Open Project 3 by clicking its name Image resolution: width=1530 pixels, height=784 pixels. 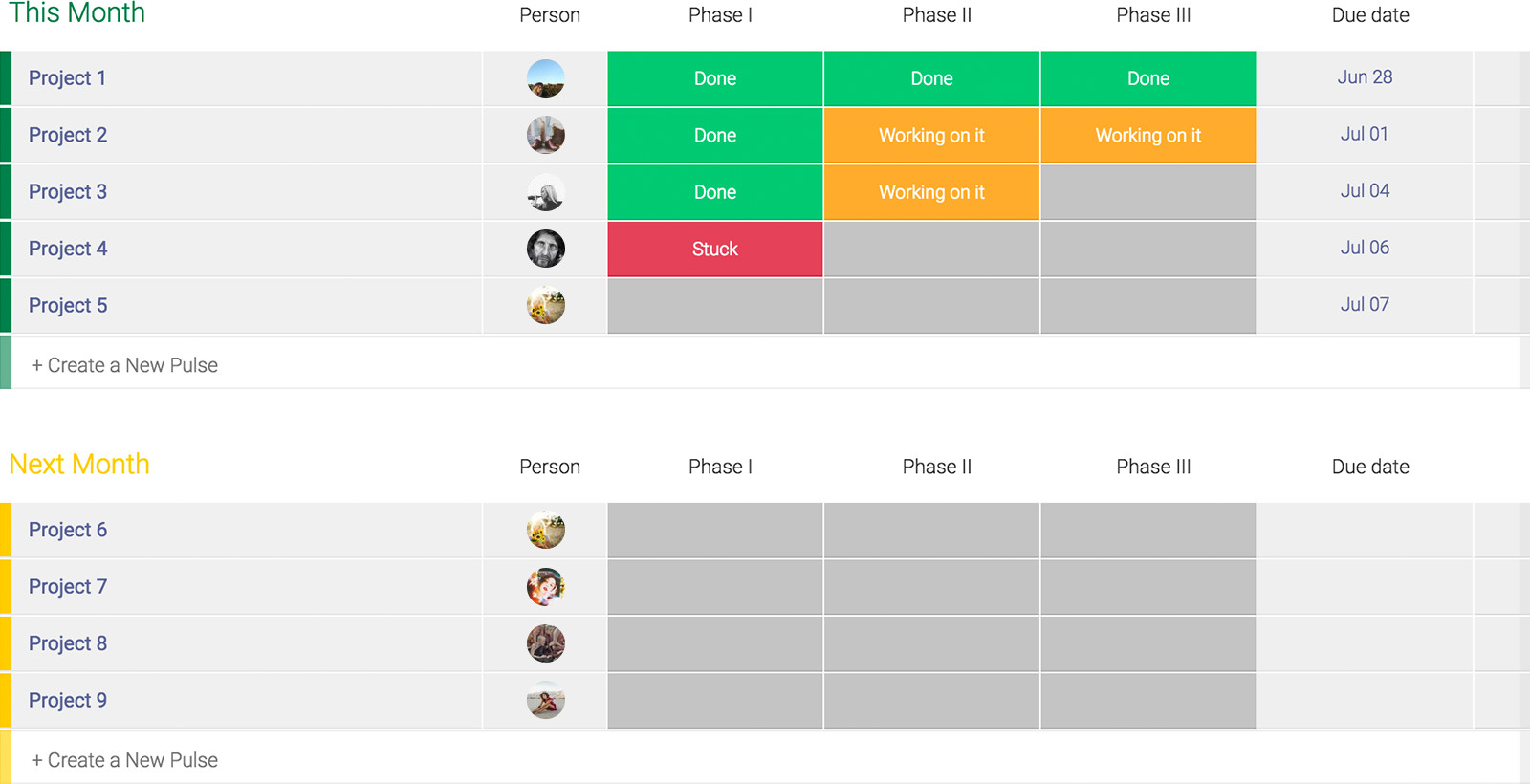click(68, 191)
